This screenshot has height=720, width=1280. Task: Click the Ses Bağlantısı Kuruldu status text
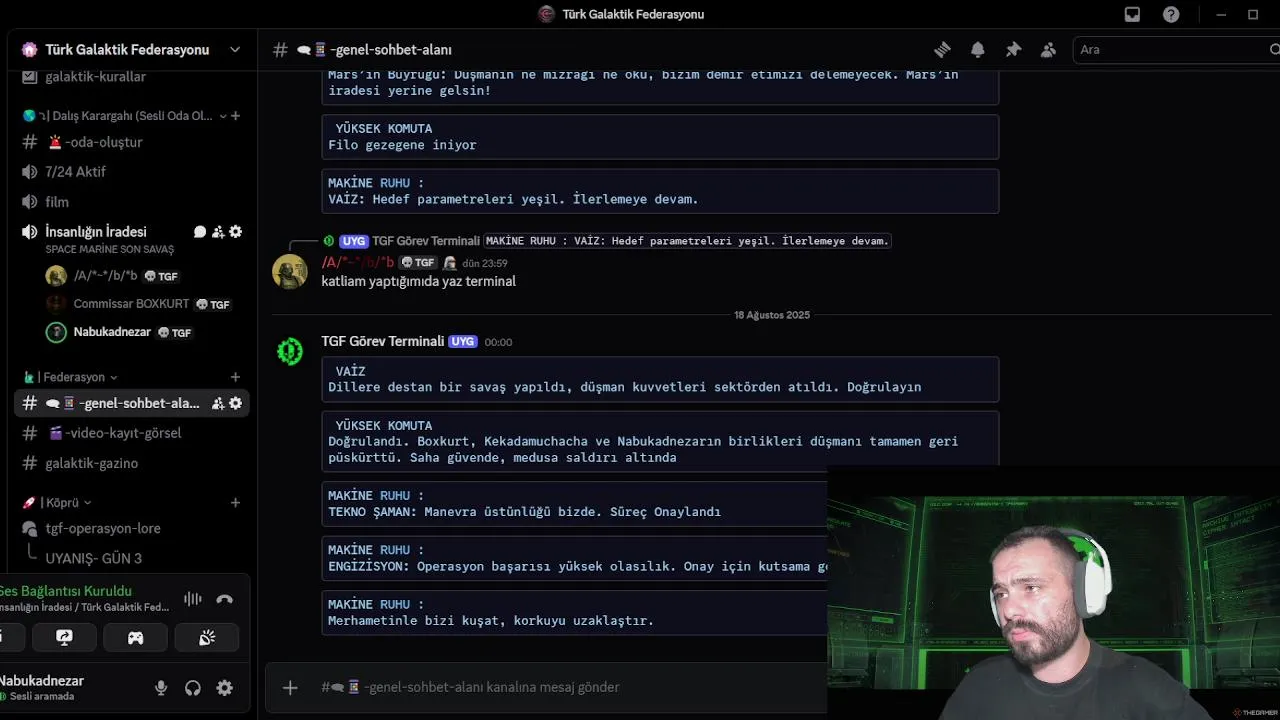[66, 591]
